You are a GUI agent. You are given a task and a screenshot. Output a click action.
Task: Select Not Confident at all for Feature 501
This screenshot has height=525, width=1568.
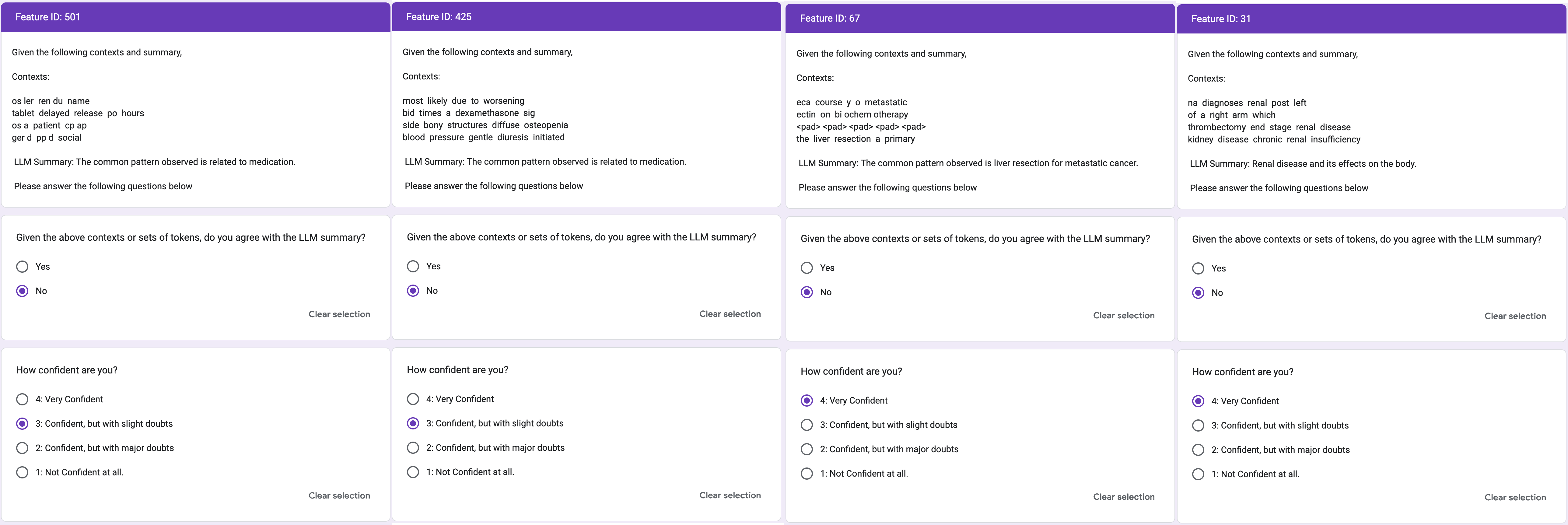tap(23, 473)
